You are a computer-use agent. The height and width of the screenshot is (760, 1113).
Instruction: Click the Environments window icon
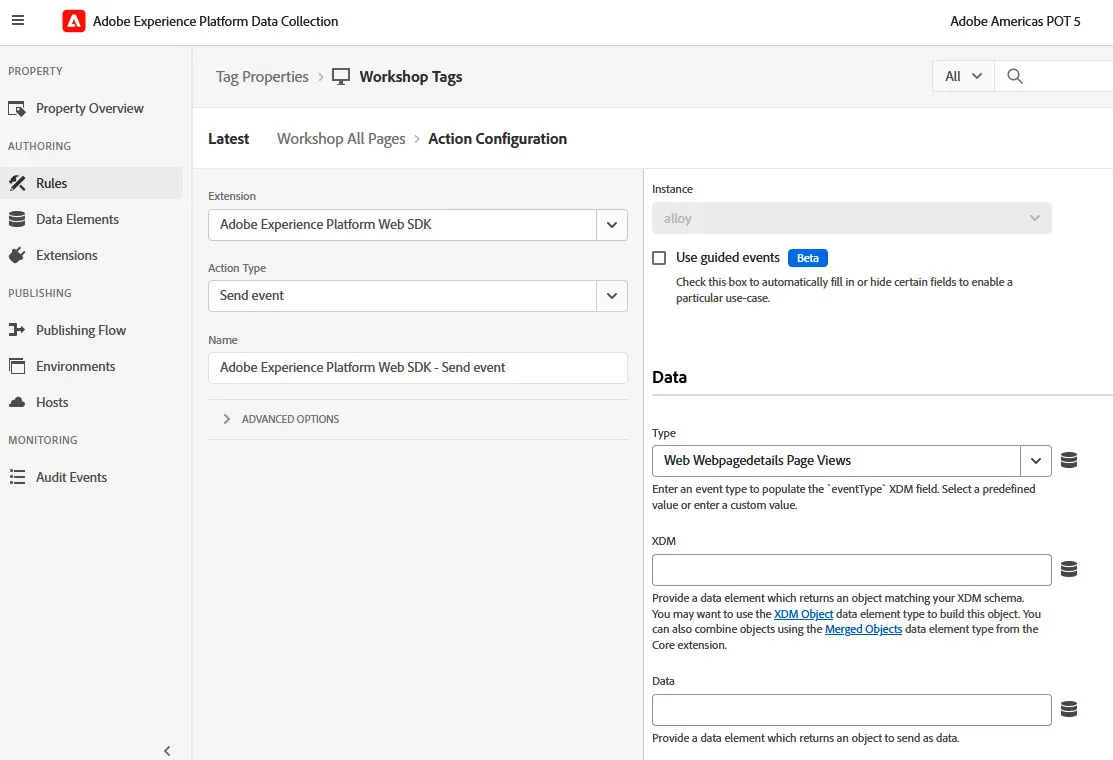(17, 366)
